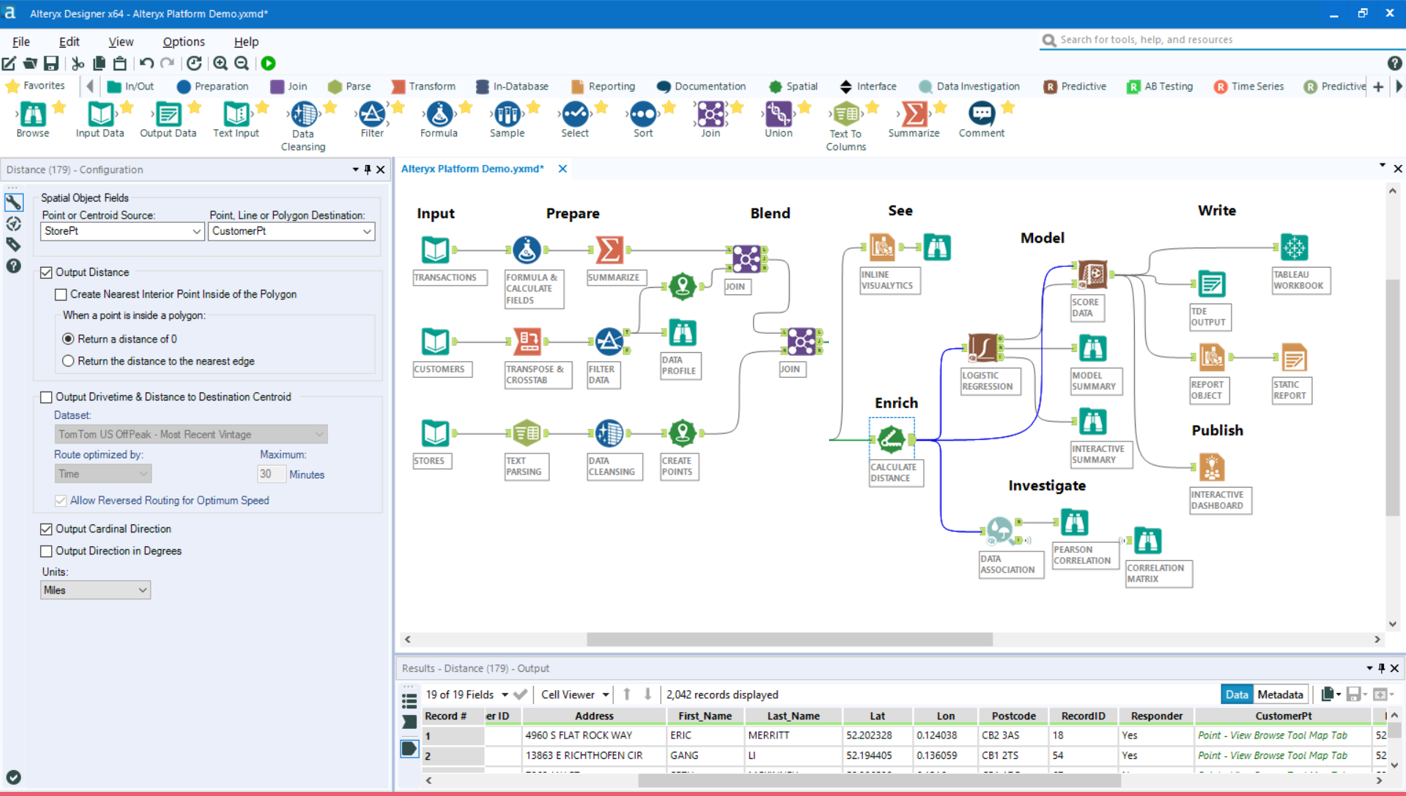Select the Data Cleansing tool in Favorites

303,126
